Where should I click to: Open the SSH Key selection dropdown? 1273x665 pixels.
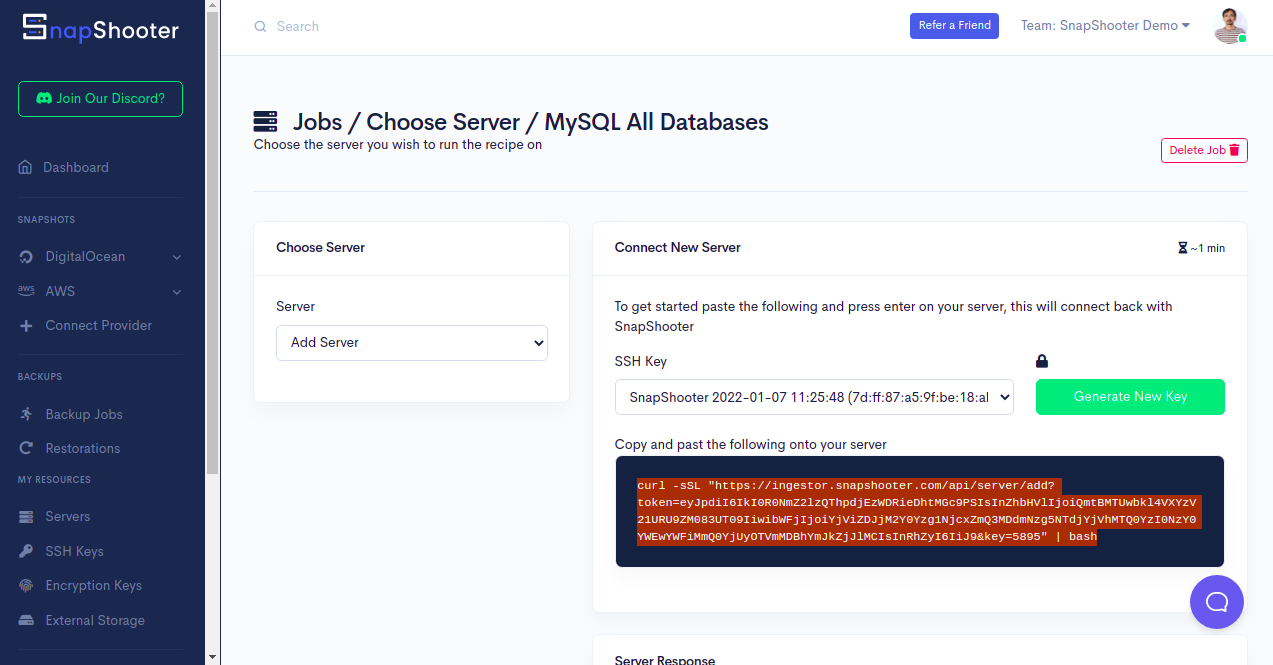click(814, 397)
